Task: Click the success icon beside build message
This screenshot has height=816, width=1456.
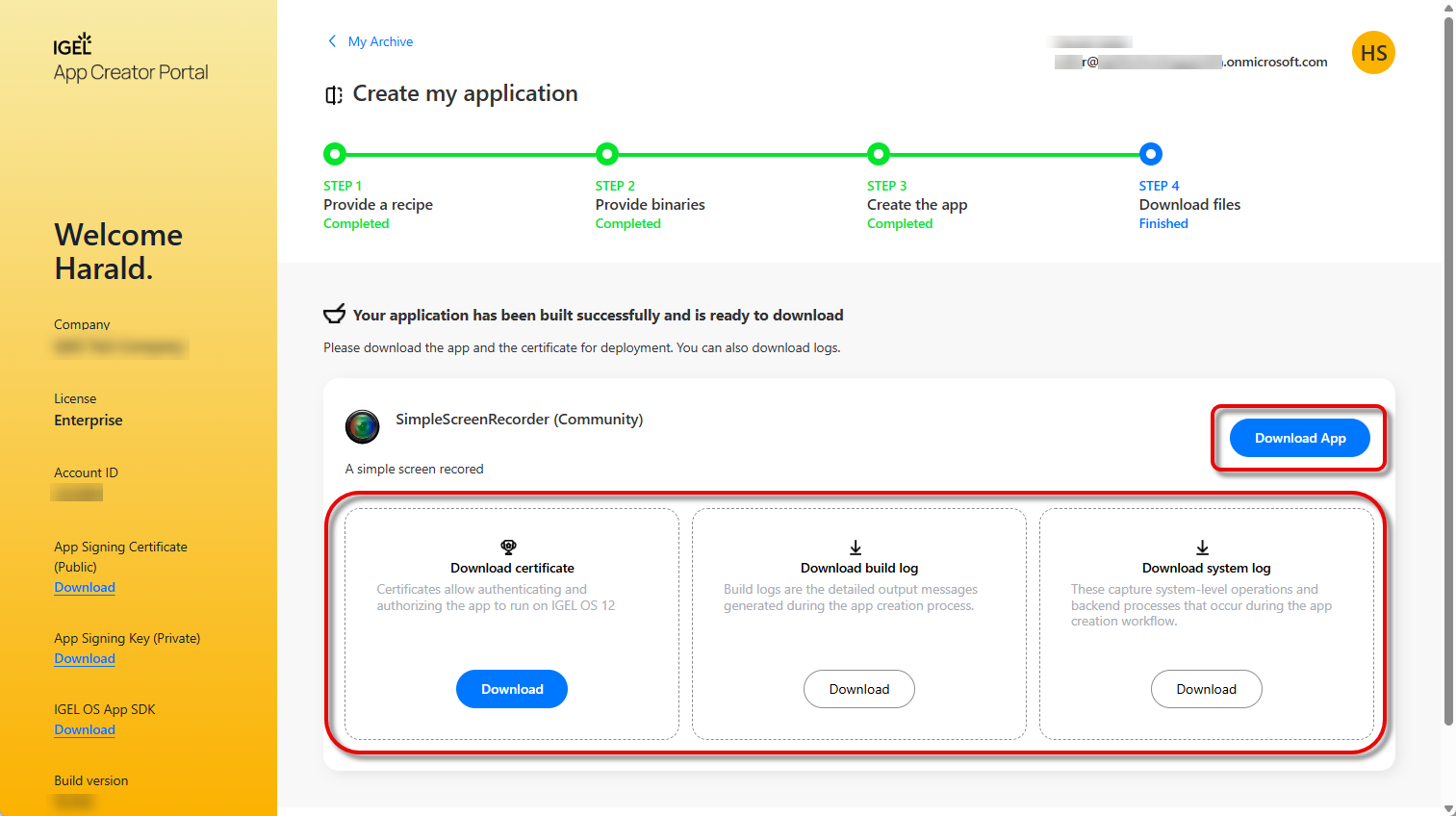Action: 334,315
